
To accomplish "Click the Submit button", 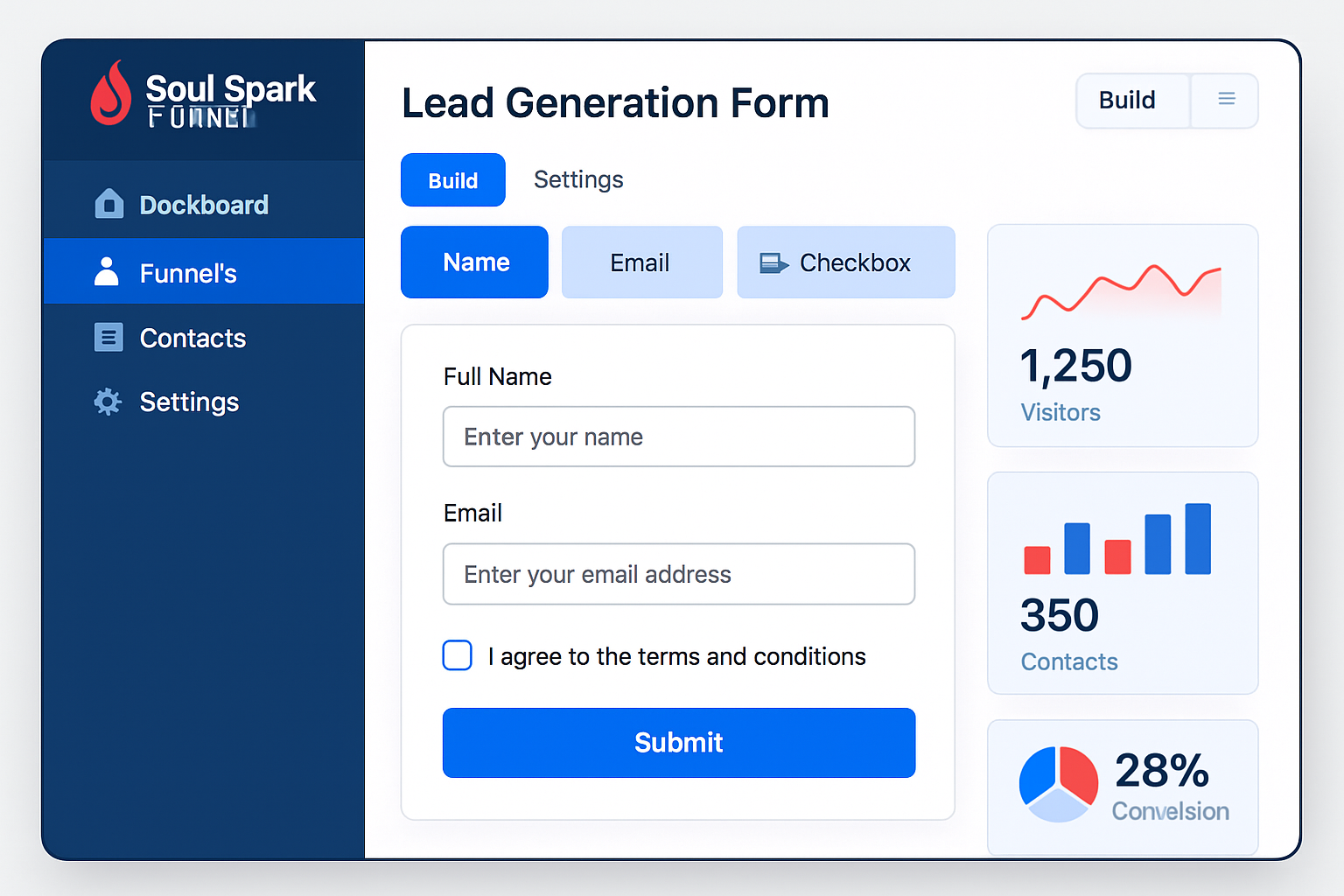I will (x=679, y=743).
